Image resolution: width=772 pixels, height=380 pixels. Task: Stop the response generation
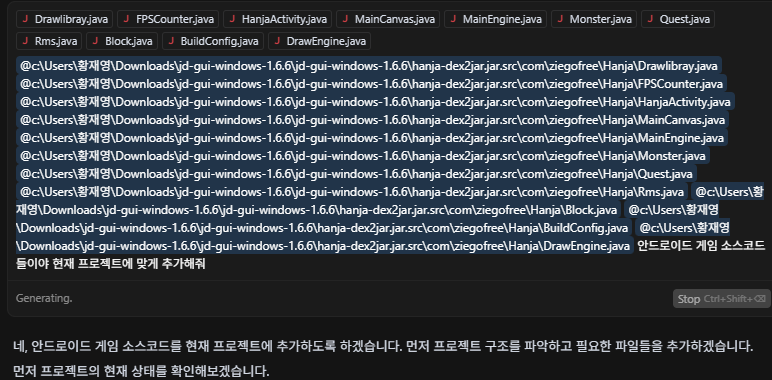(721, 299)
